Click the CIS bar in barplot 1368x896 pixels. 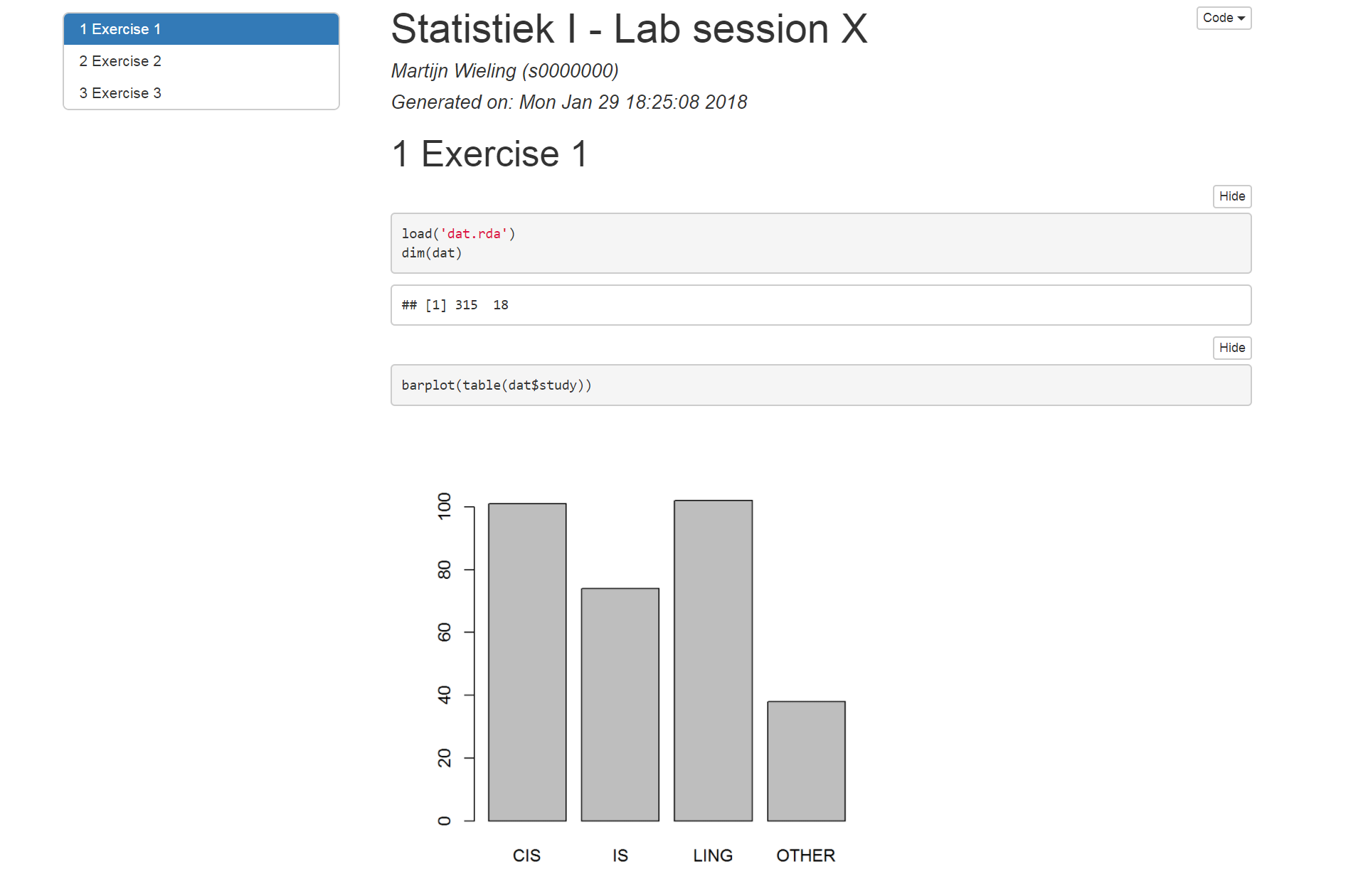tap(527, 662)
